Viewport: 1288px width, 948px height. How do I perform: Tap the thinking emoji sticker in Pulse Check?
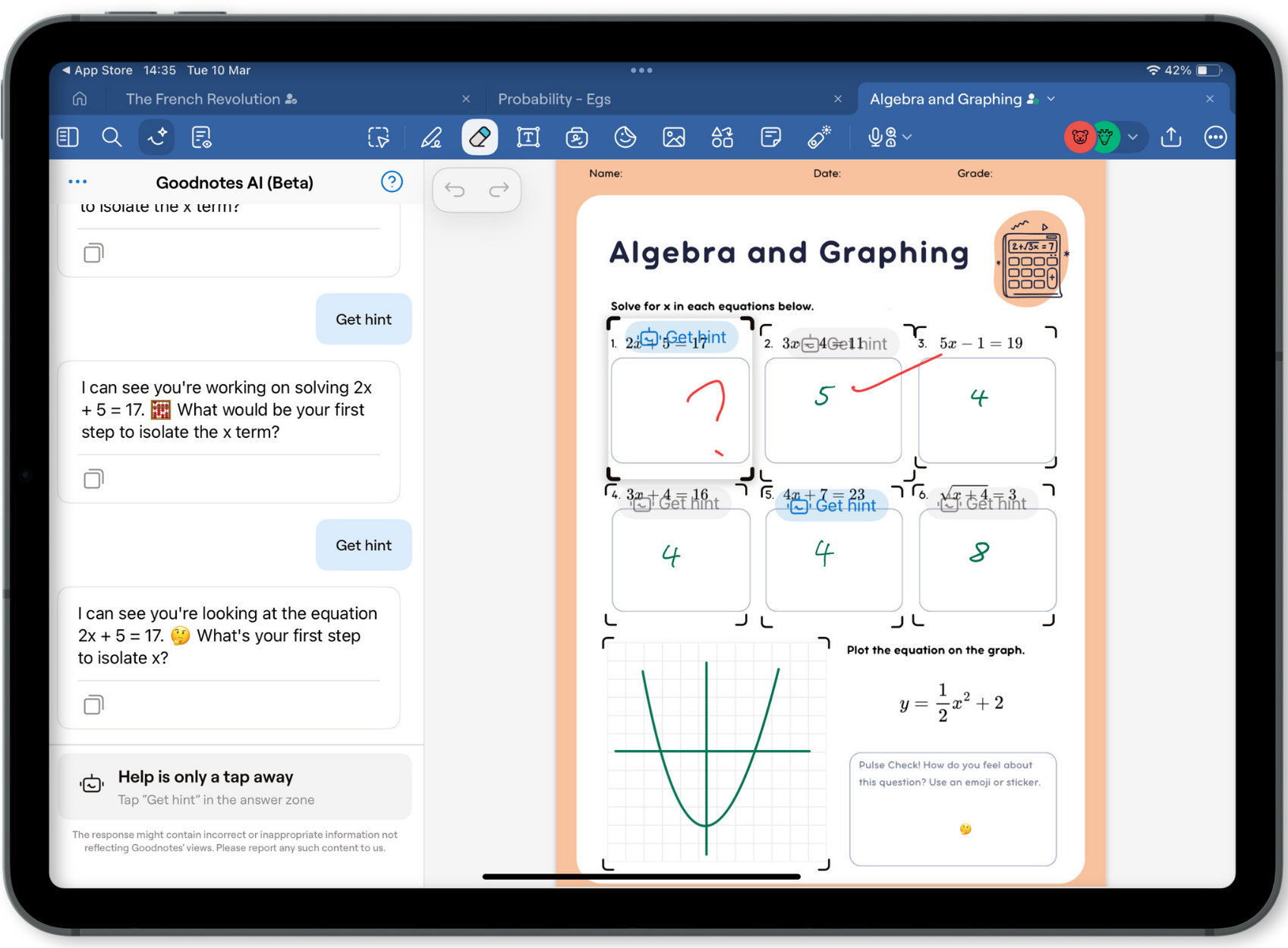tap(965, 829)
